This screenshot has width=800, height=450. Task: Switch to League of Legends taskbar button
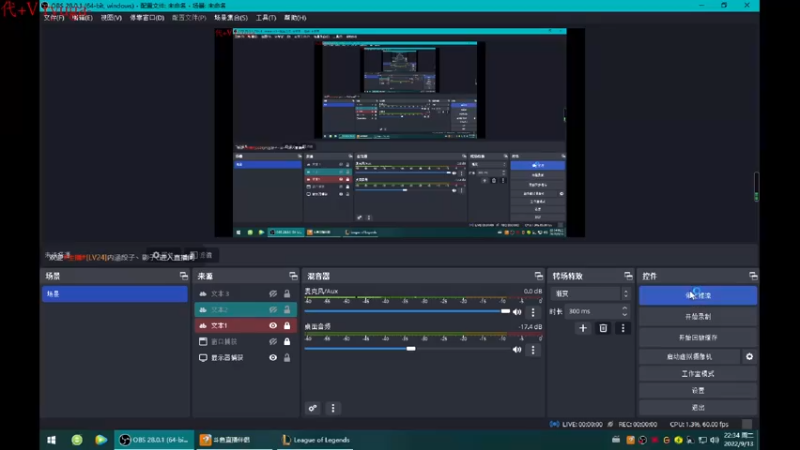316,440
